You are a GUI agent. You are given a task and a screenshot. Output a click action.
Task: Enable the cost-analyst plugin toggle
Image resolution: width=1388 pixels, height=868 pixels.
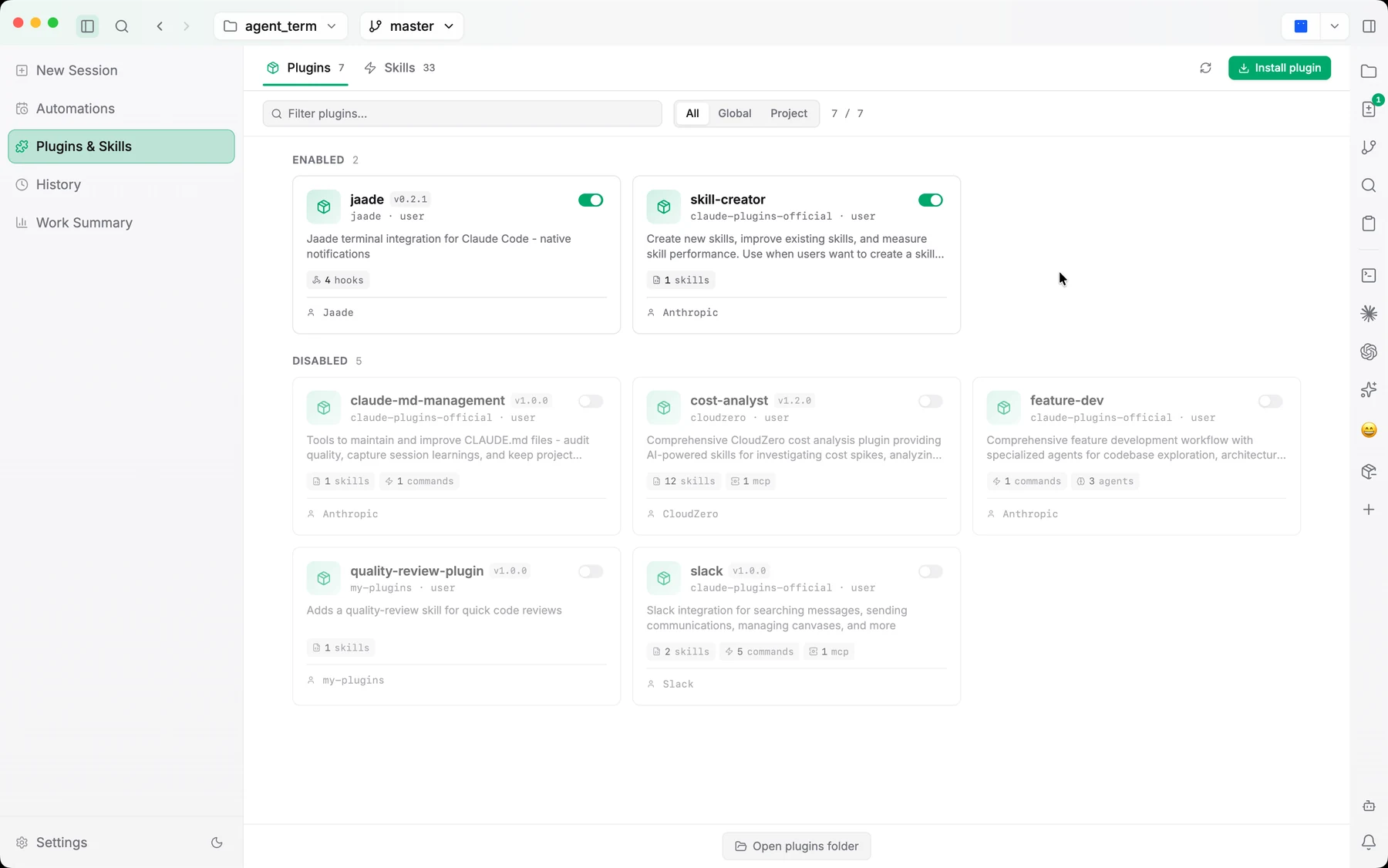(931, 401)
